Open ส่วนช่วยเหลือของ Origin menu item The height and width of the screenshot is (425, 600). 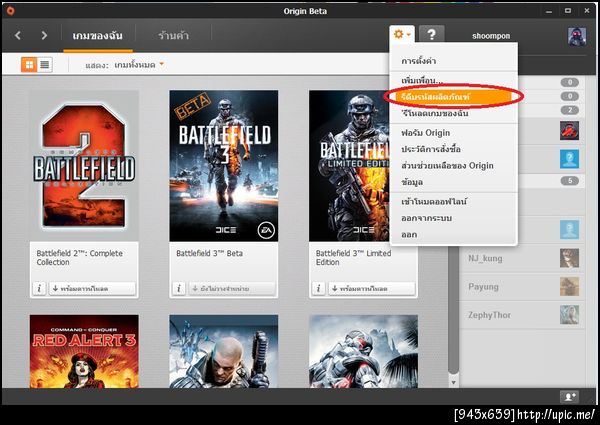tap(453, 166)
